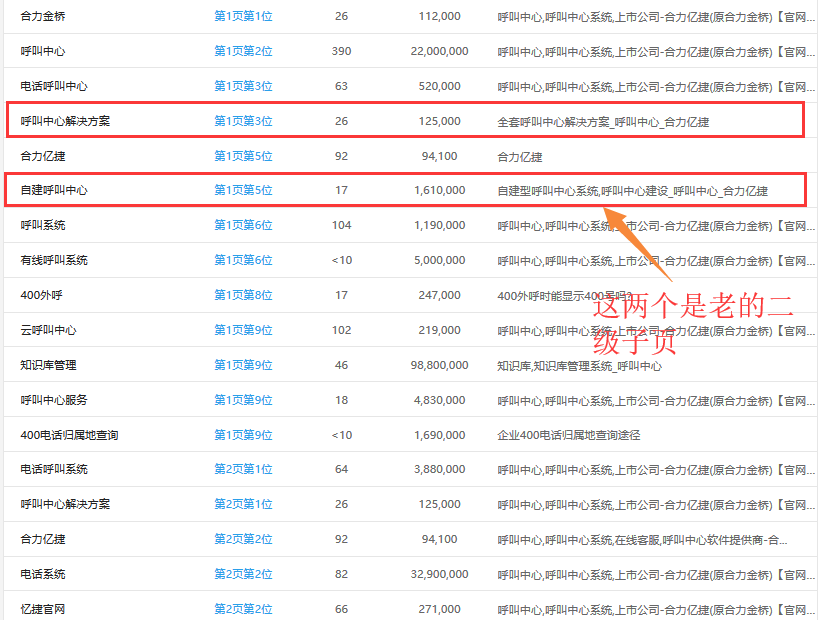
Task: Open 第1页第3位 link in 呼叫中心解决方案 row
Action: click(243, 121)
